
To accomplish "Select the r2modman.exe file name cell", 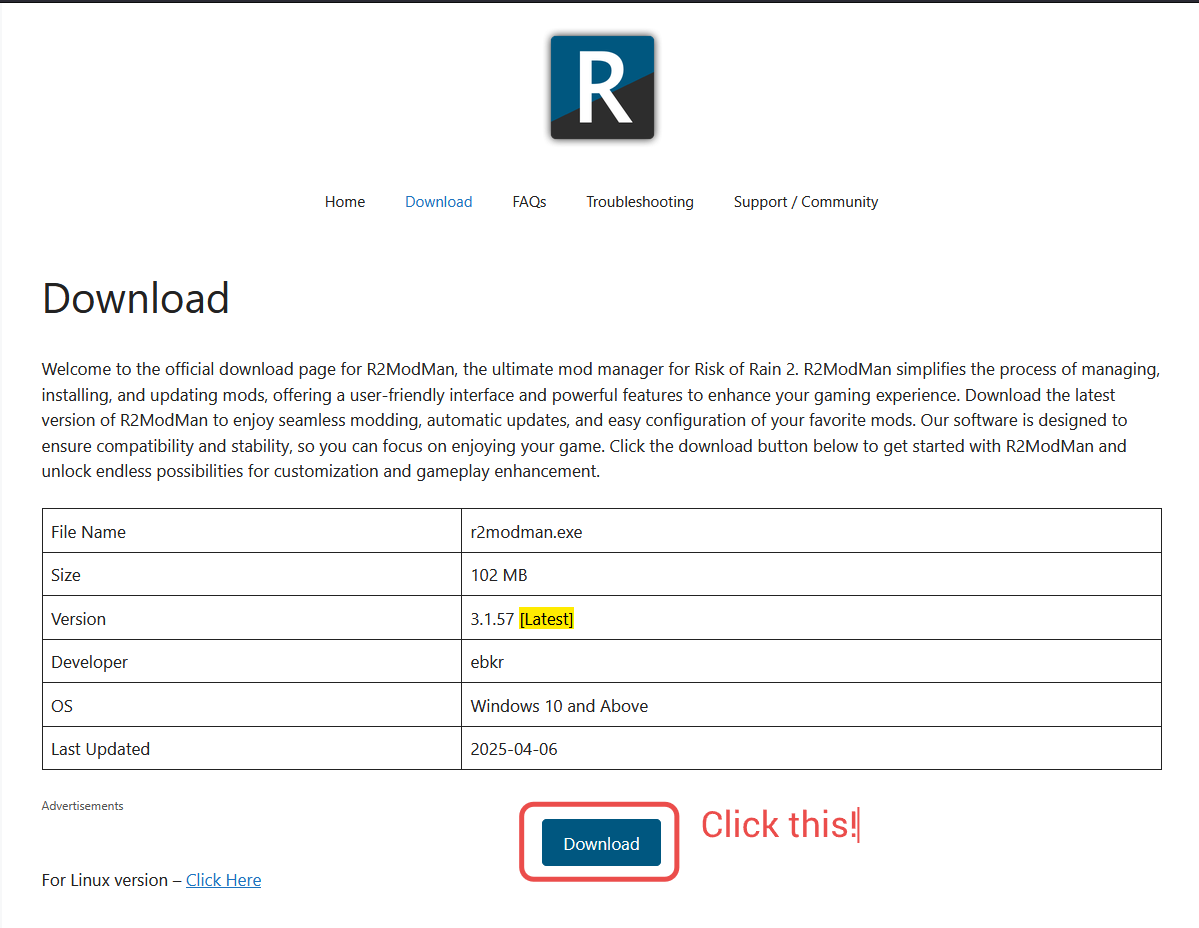I will [526, 532].
